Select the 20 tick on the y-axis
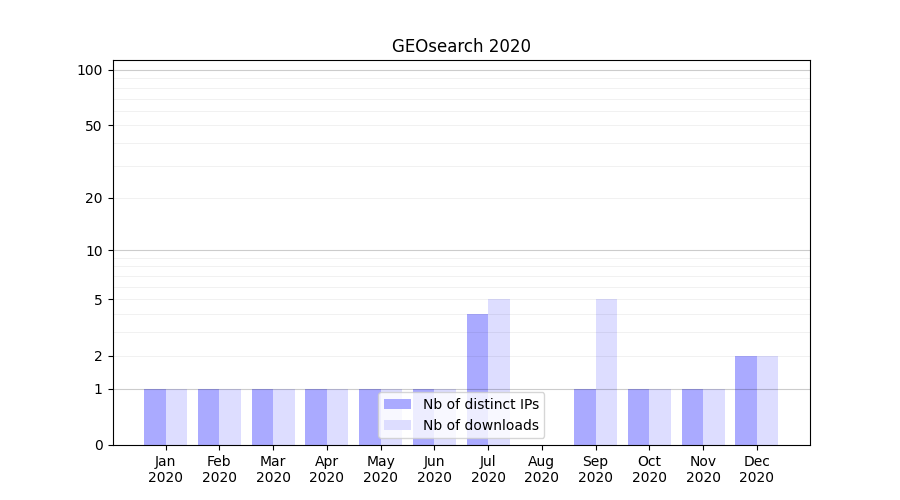The image size is (900, 500). 94,198
